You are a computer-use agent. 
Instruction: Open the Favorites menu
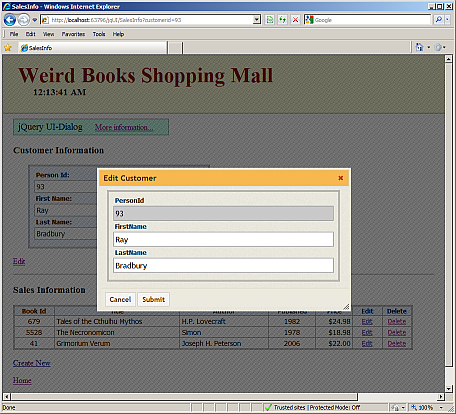[x=73, y=34]
